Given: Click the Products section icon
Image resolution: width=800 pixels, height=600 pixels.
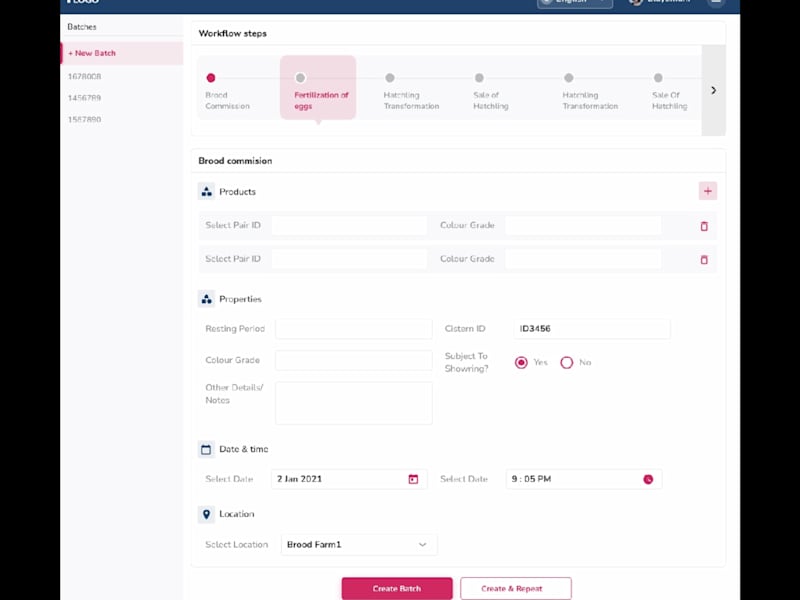Looking at the screenshot, I should [x=207, y=191].
